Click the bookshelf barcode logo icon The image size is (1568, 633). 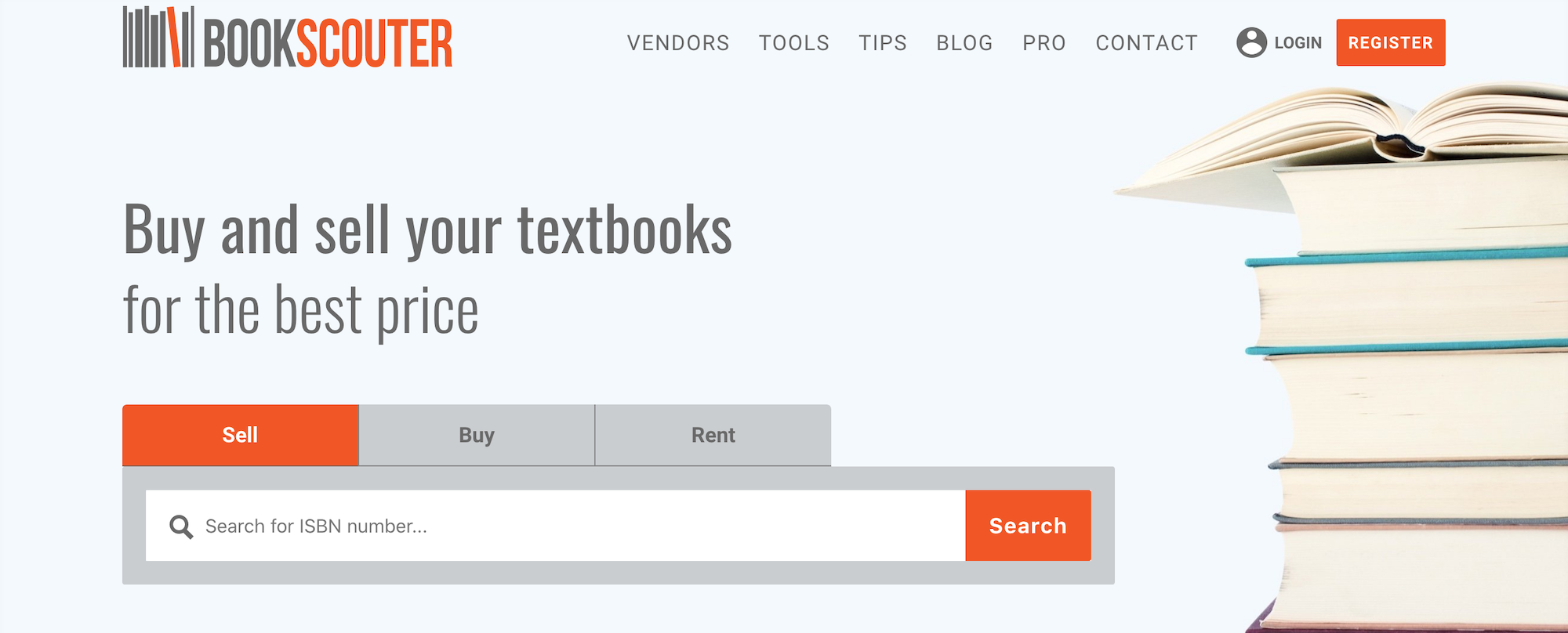pyautogui.click(x=158, y=38)
